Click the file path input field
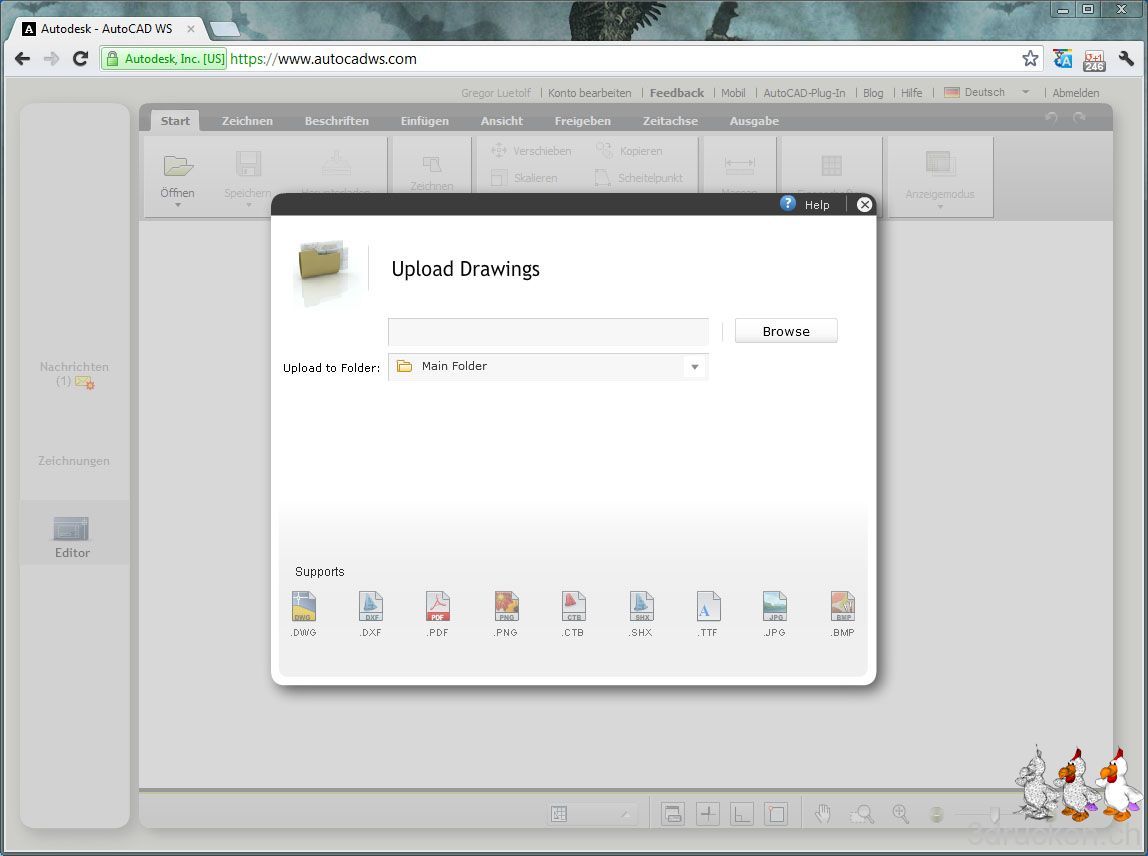This screenshot has height=856, width=1148. pyautogui.click(x=548, y=332)
